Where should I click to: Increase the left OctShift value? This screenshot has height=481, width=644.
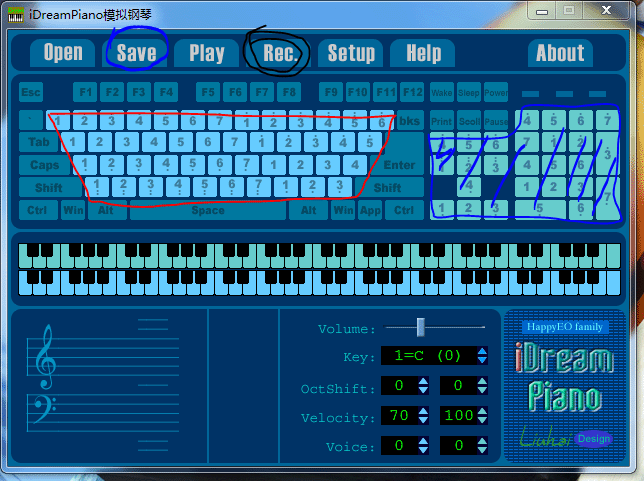pos(423,381)
